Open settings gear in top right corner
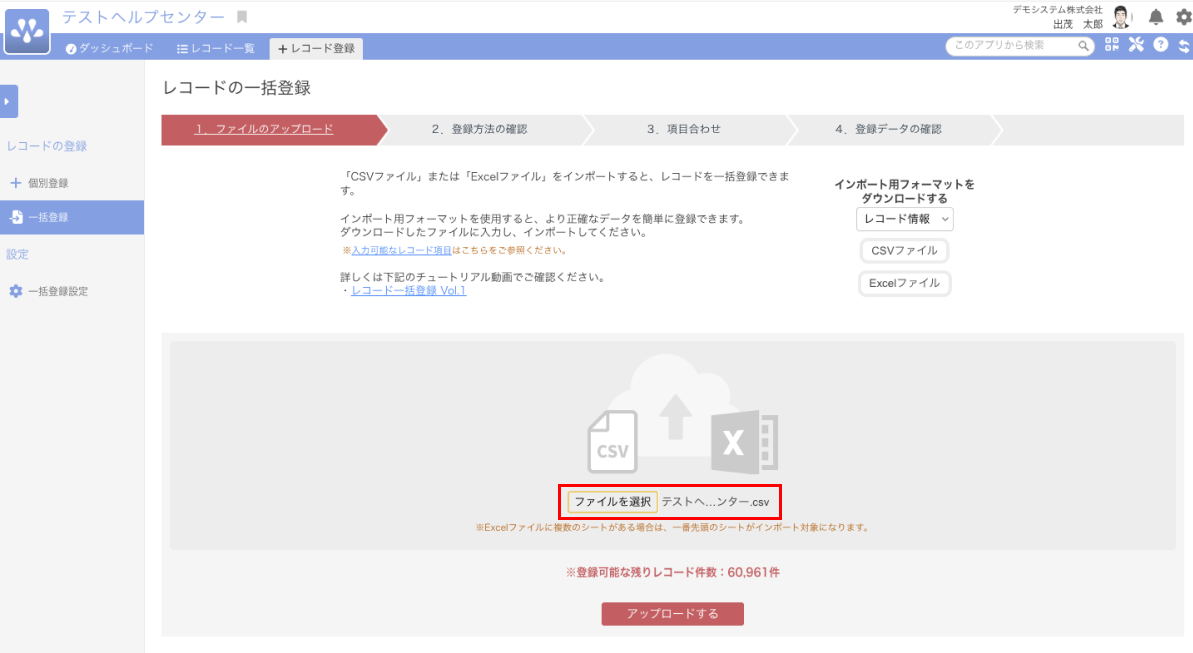This screenshot has width=1193, height=653. [1184, 17]
